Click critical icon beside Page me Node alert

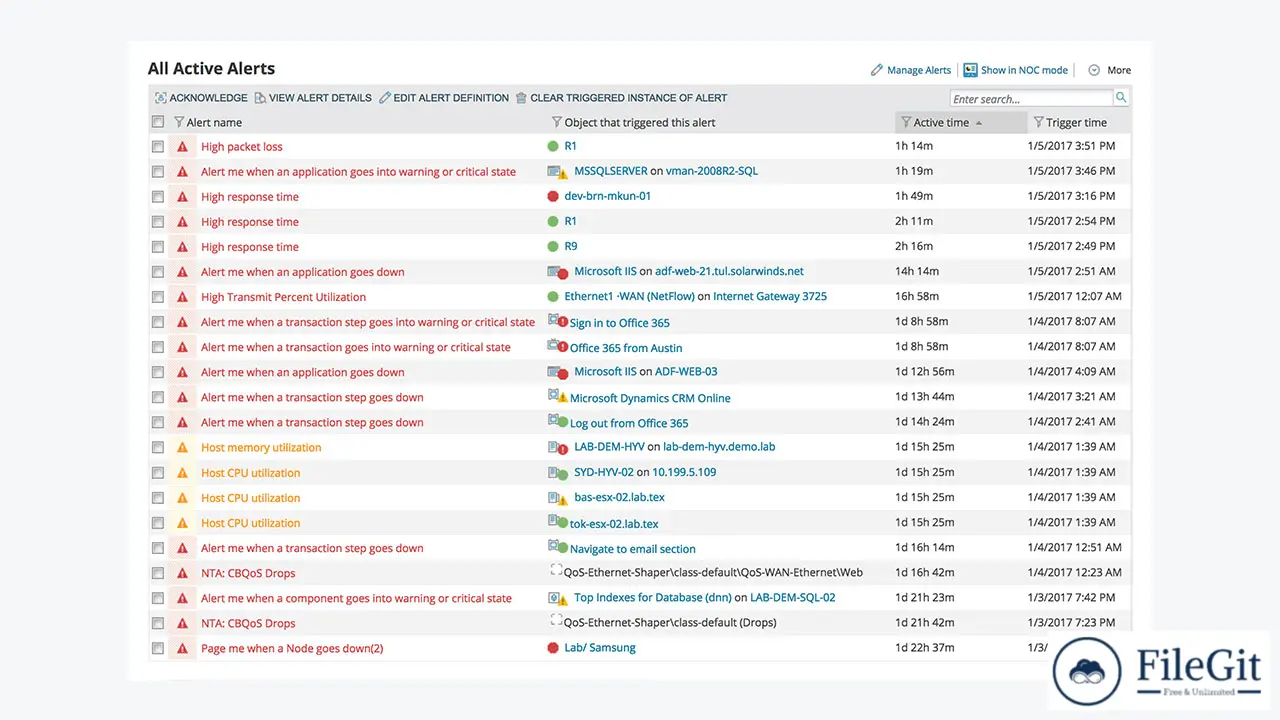coord(182,648)
